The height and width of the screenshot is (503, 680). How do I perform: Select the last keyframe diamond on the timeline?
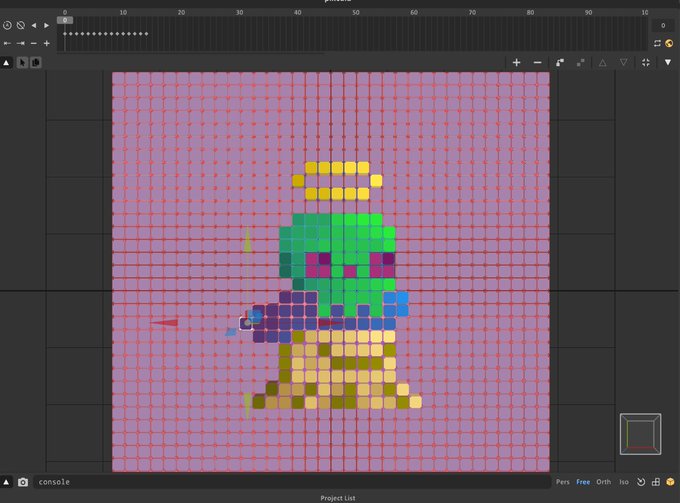tap(147, 33)
